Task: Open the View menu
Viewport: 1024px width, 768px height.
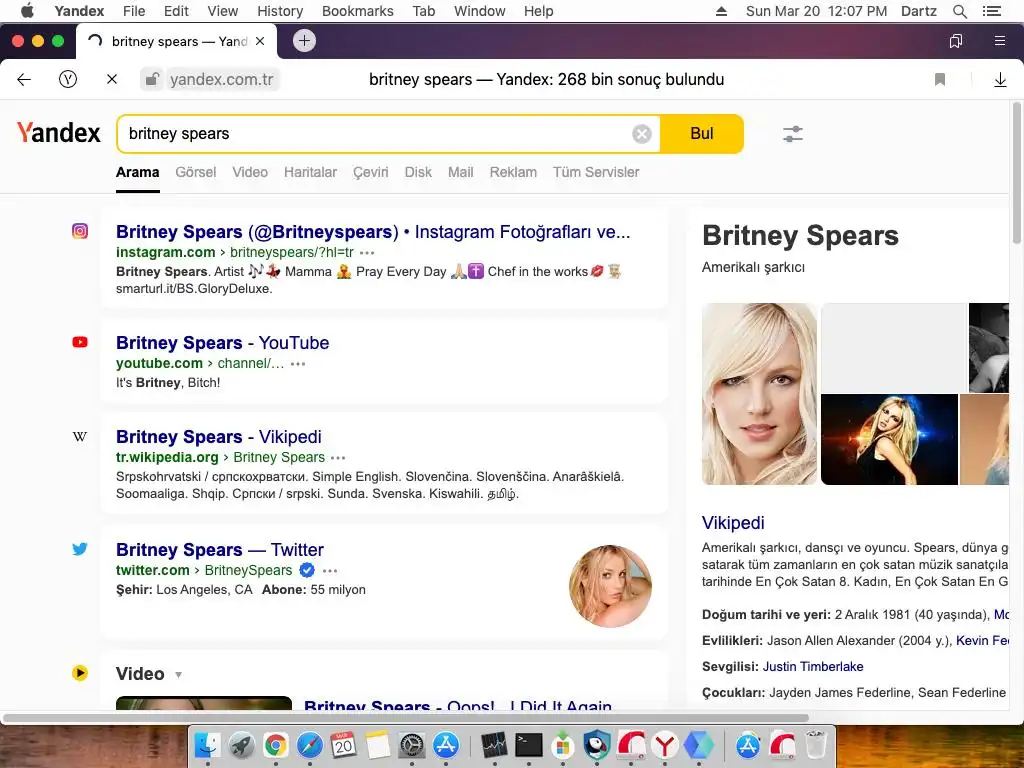Action: [223, 11]
